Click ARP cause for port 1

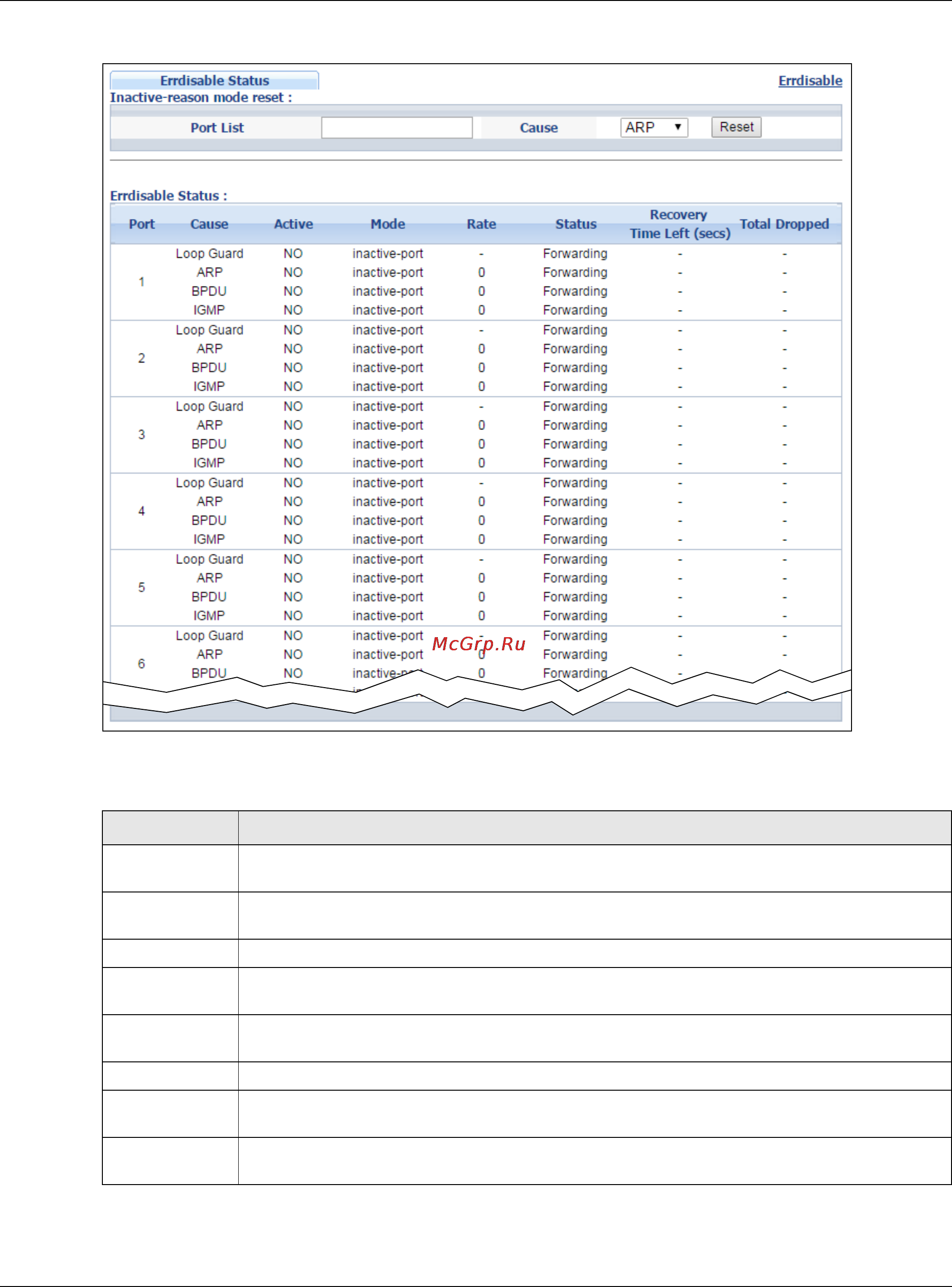click(209, 273)
